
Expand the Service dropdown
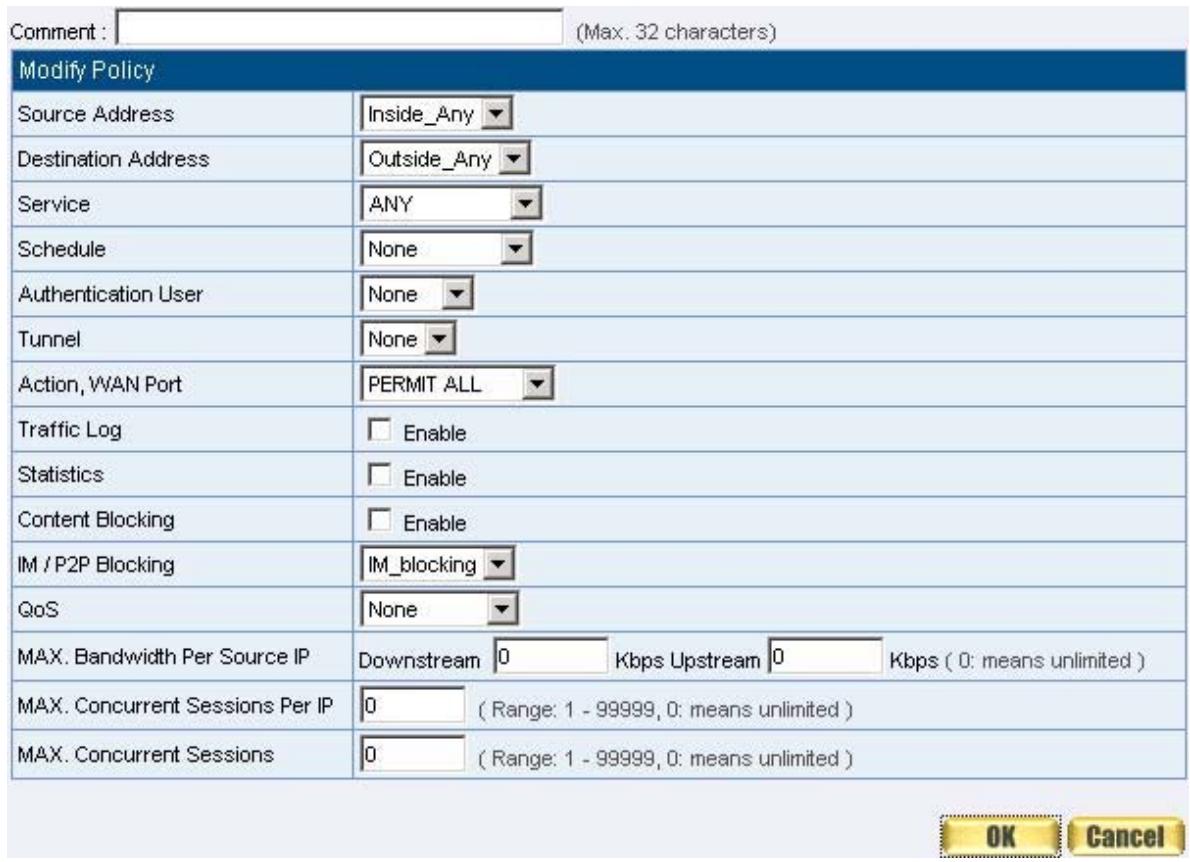click(x=451, y=204)
